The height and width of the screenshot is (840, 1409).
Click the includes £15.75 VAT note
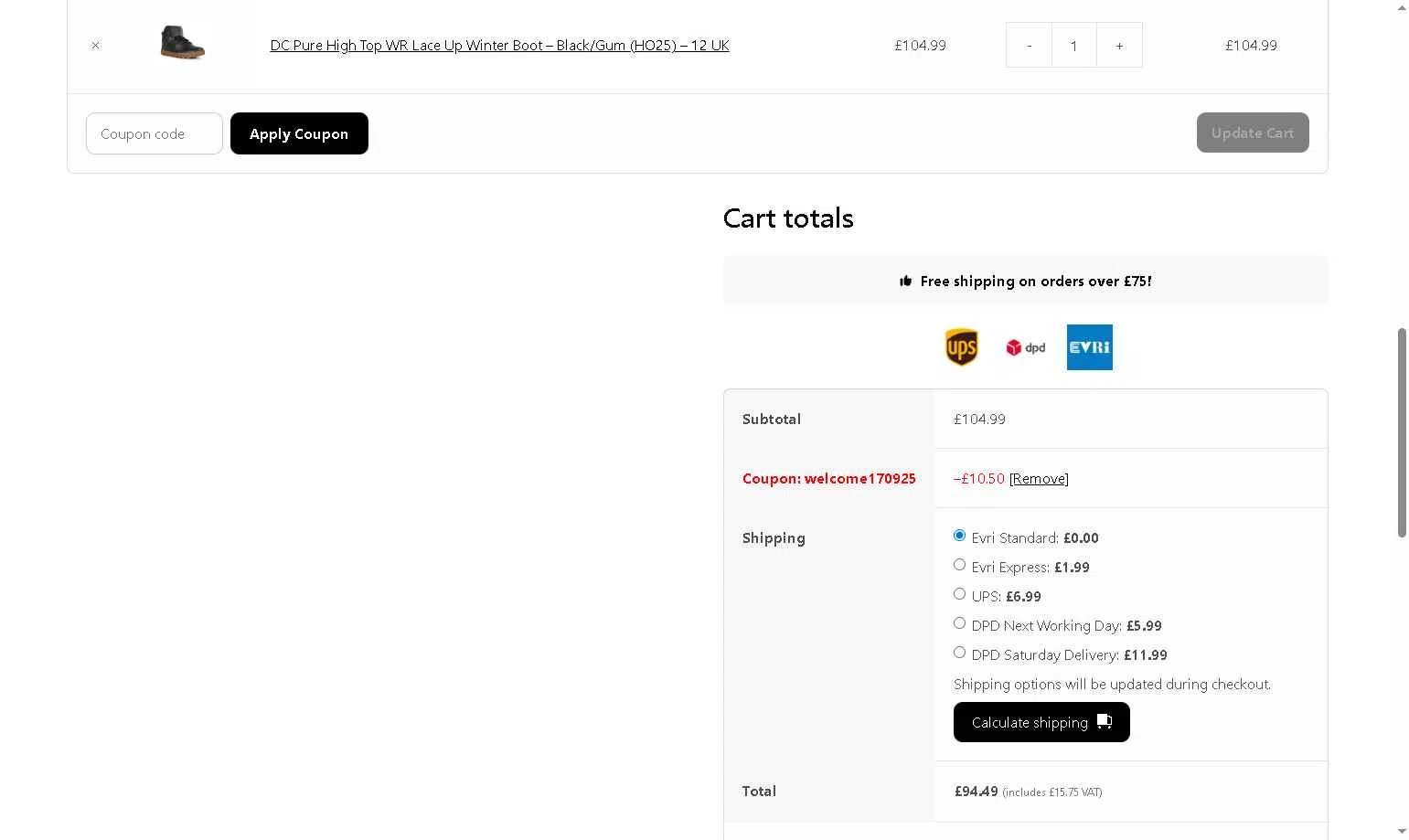1052,792
